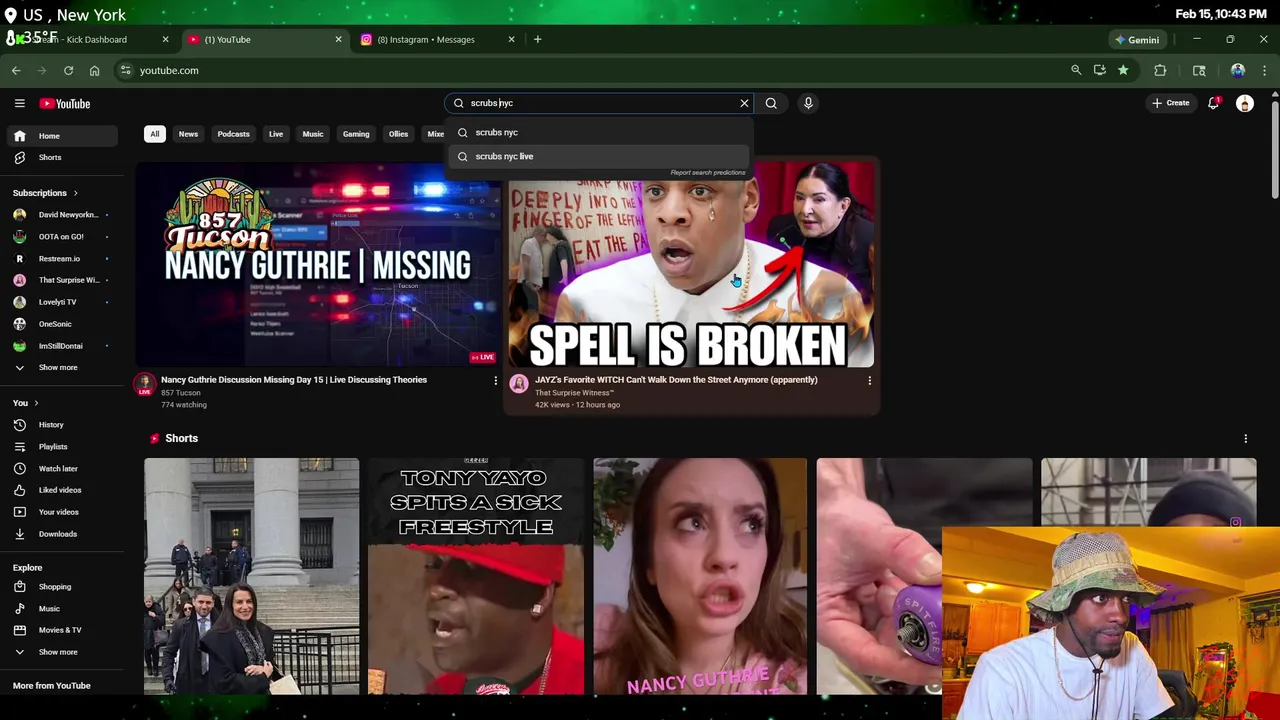Open the David Newyork subscription channel
Image resolution: width=1280 pixels, height=720 pixels.
pos(60,215)
